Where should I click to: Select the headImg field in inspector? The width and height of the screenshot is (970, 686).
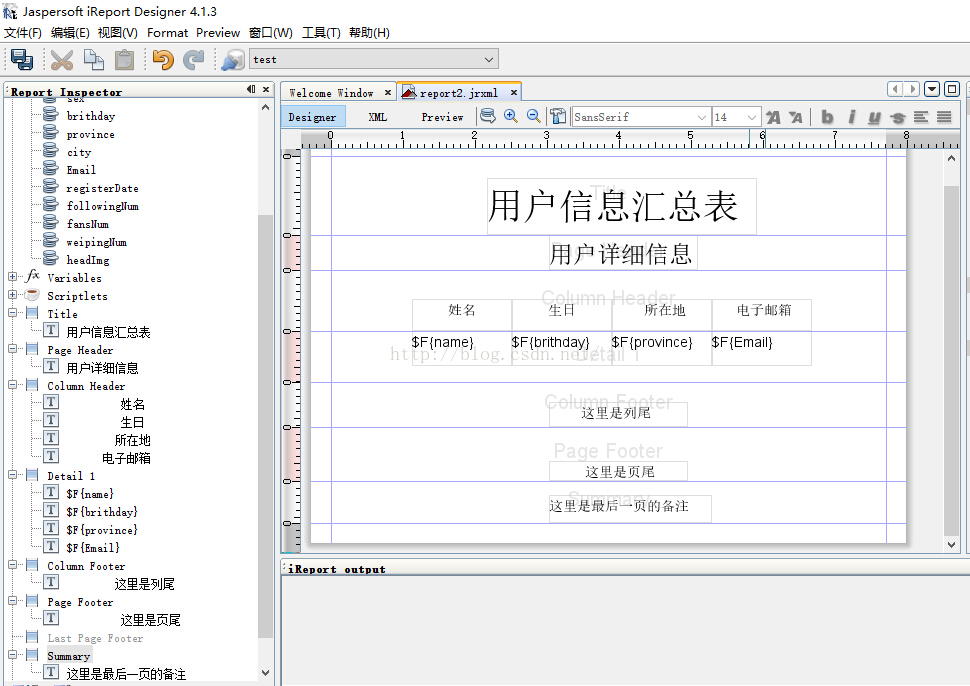[x=88, y=260]
